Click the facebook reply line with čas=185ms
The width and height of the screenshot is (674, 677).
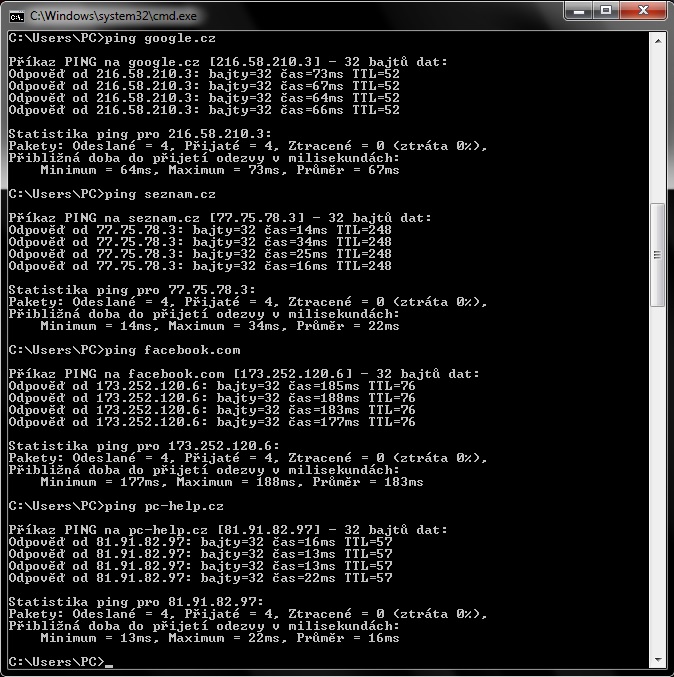click(212, 386)
